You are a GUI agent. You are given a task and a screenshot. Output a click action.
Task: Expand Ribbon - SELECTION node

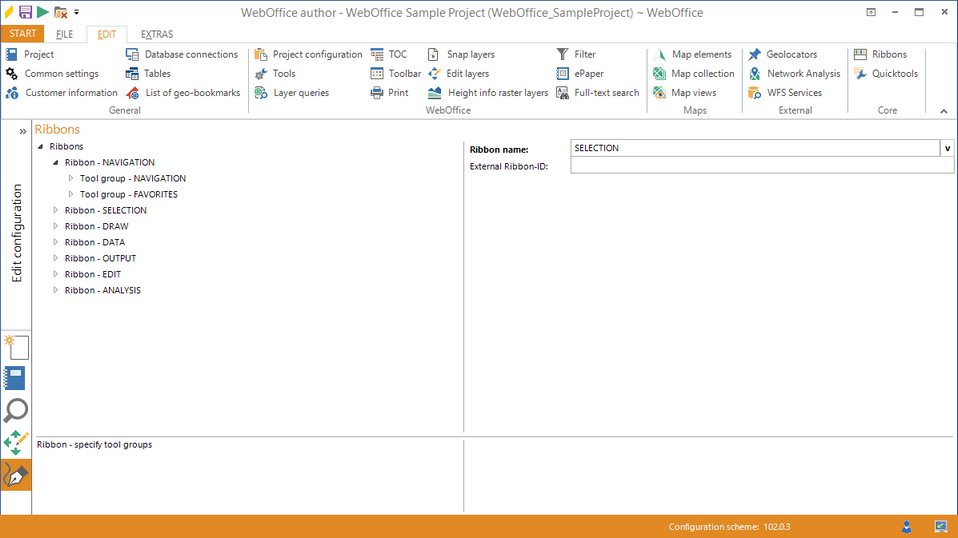(x=56, y=210)
